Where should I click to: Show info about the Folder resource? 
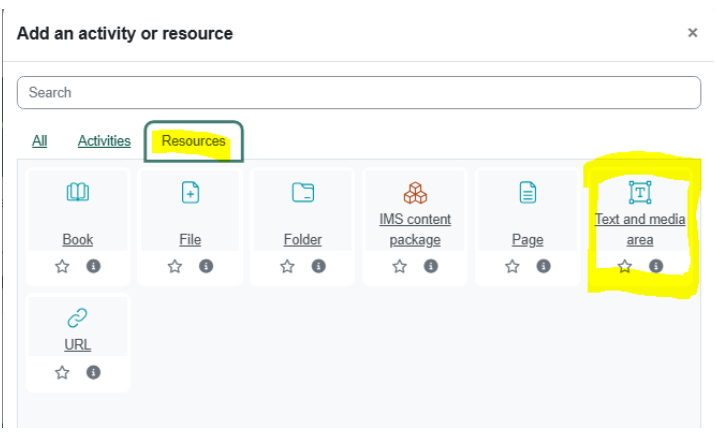pos(318,266)
